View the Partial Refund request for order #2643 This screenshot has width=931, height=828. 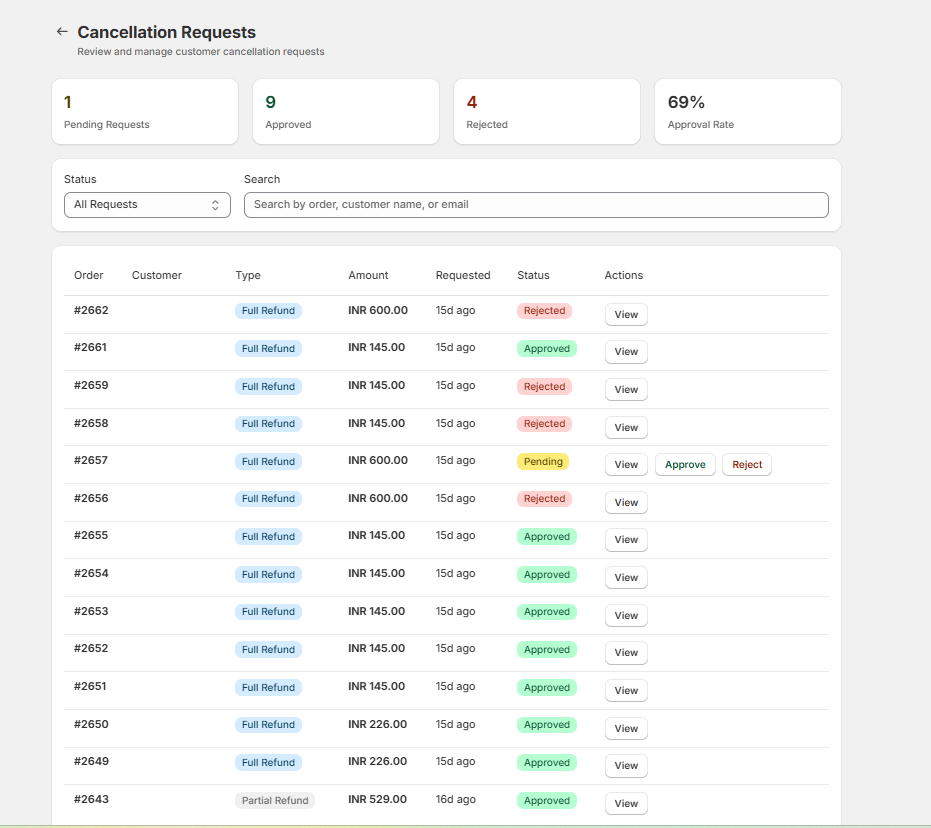click(x=625, y=803)
